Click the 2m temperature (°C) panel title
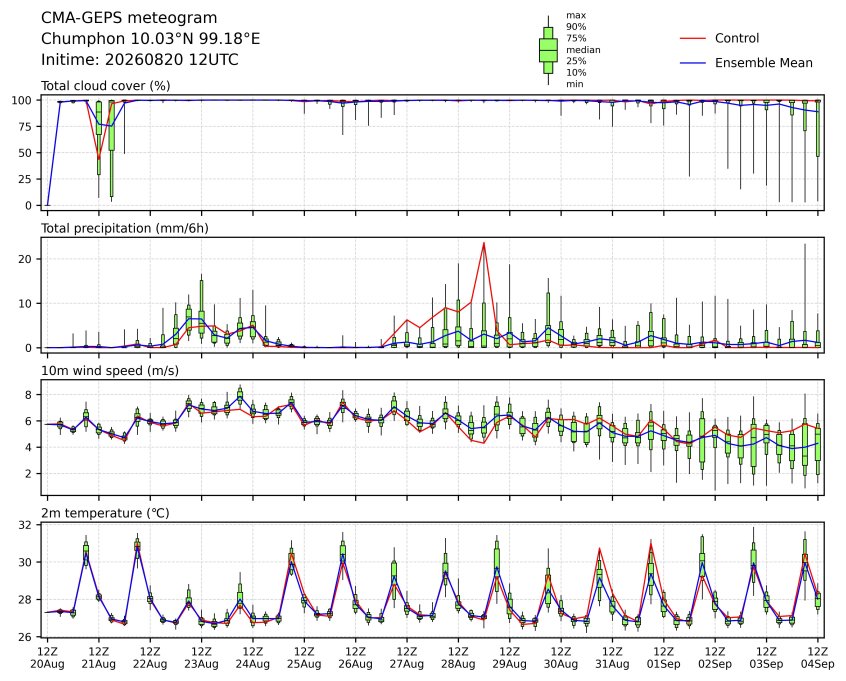Screen dimensions: 846x681 point(105,513)
